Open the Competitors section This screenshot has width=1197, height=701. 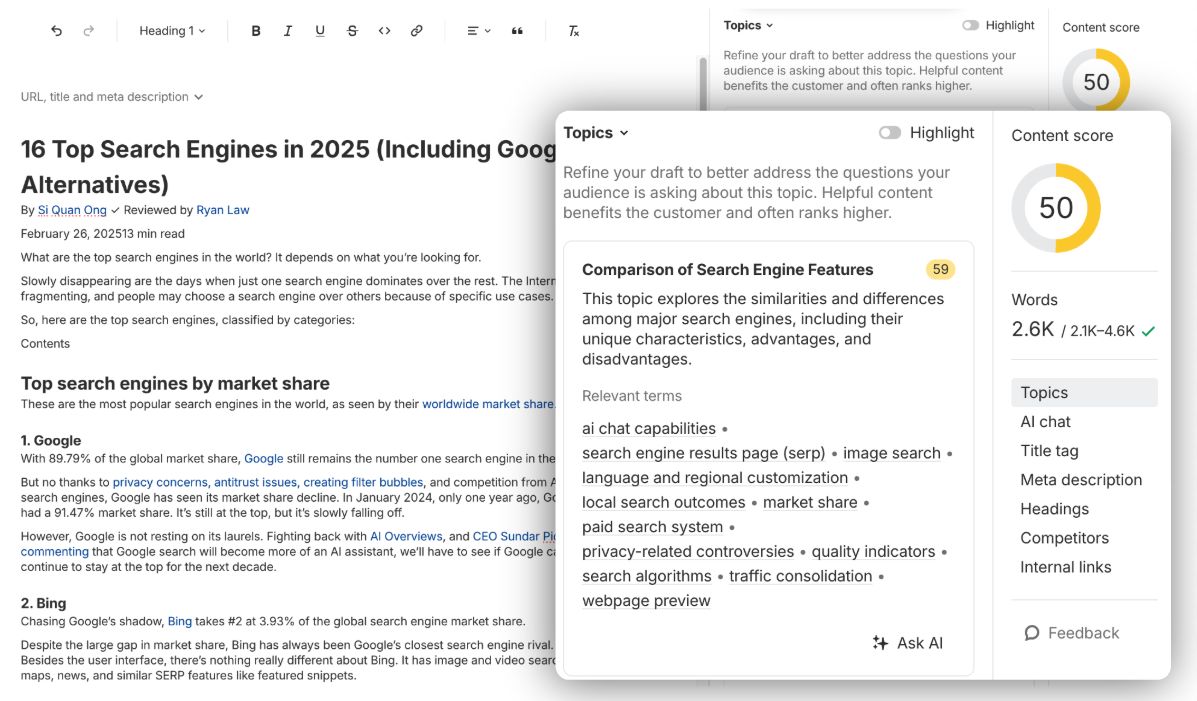coord(1064,537)
